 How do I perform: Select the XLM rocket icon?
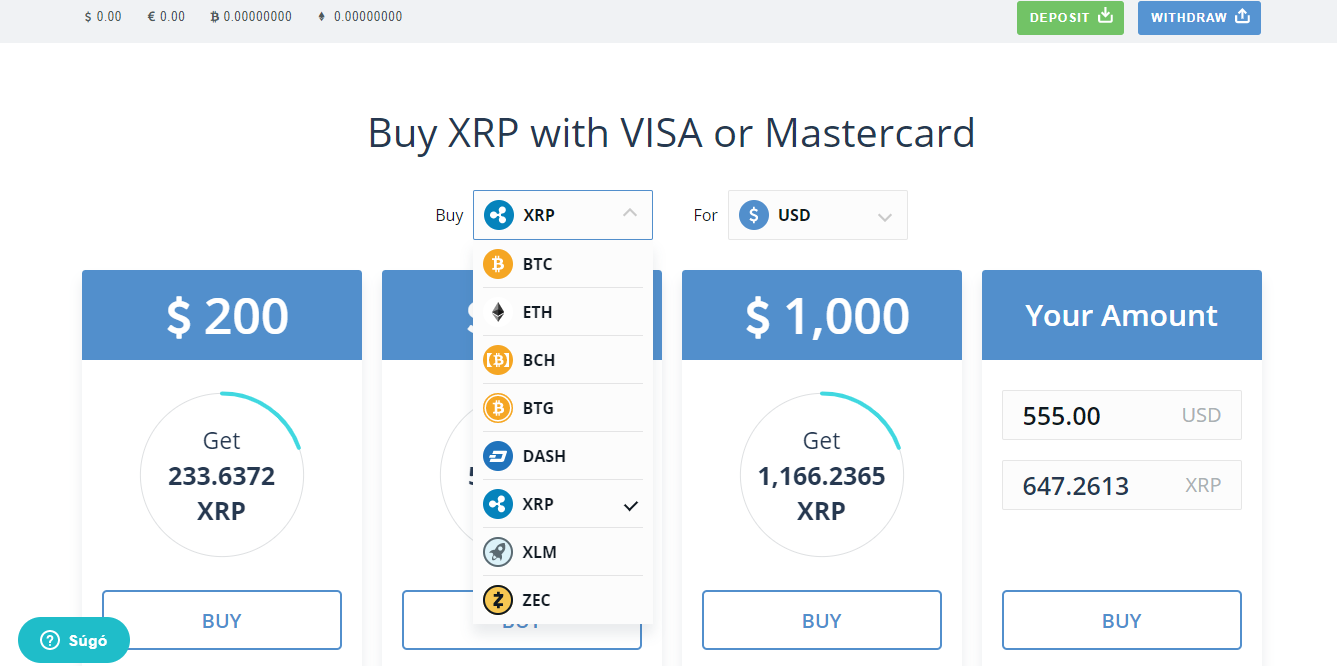pyautogui.click(x=498, y=552)
